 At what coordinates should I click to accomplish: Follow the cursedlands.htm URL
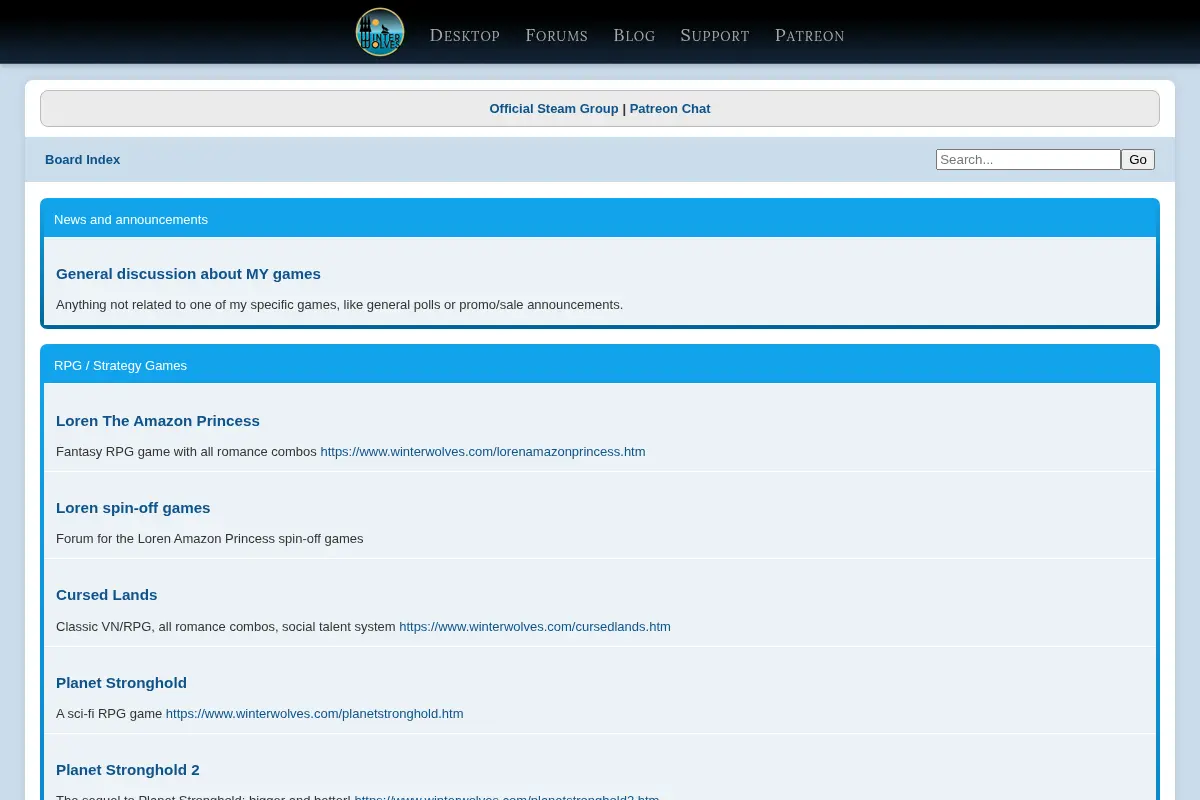pos(535,627)
